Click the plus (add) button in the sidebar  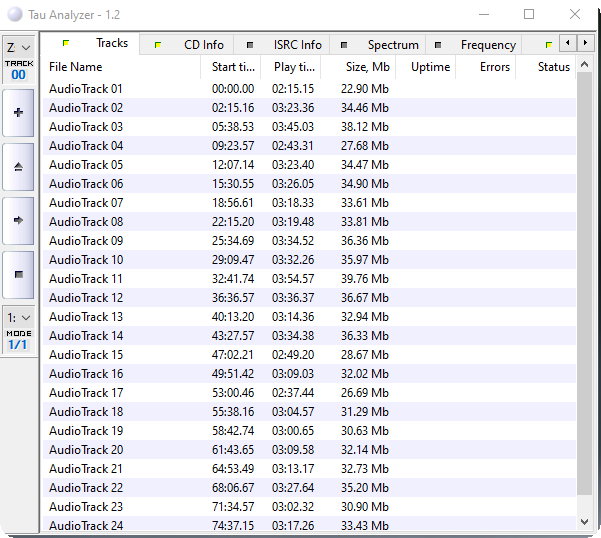coord(18,113)
